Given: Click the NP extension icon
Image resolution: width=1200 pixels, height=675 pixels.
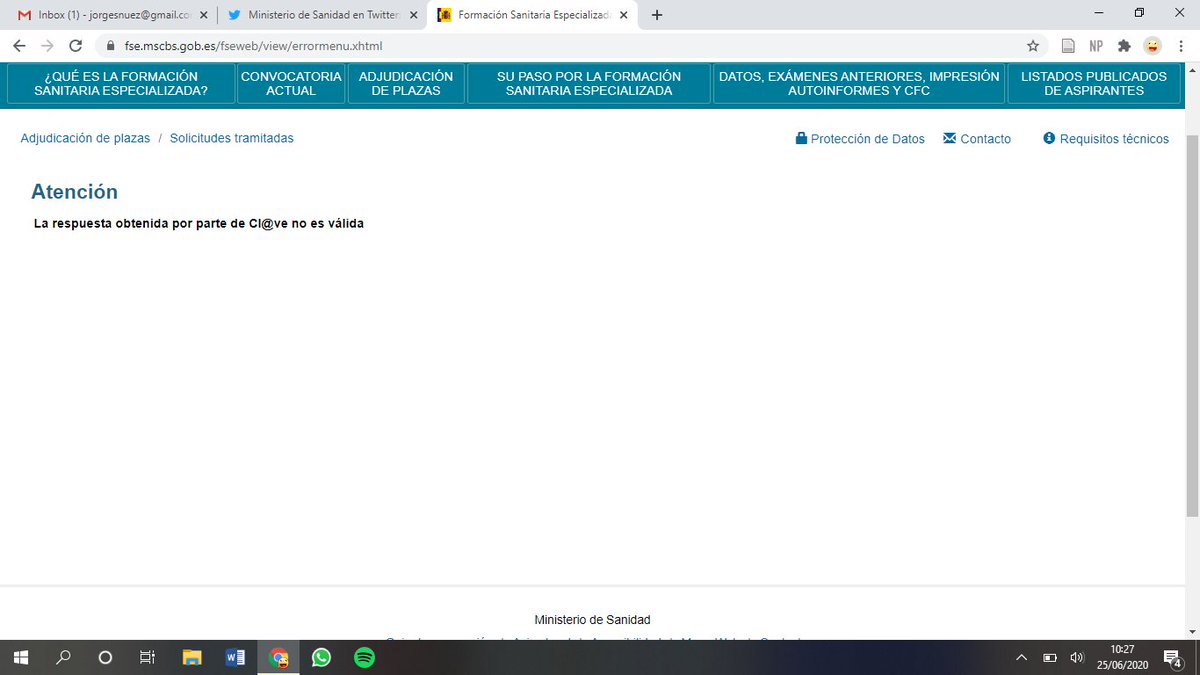Looking at the screenshot, I should [x=1096, y=46].
